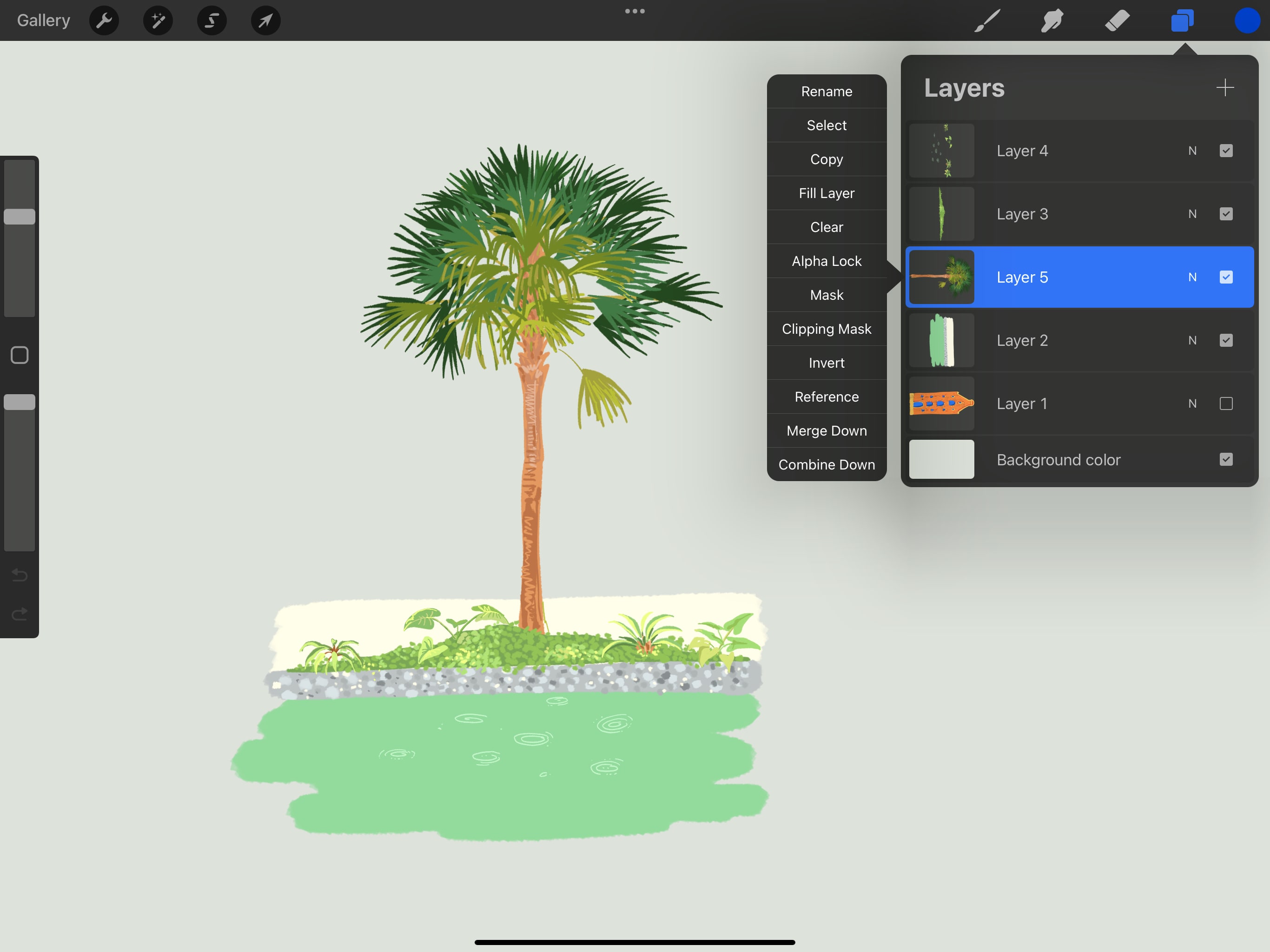Screen dimensions: 1270x952
Task: Select the Transform arrow tool
Action: pyautogui.click(x=266, y=20)
